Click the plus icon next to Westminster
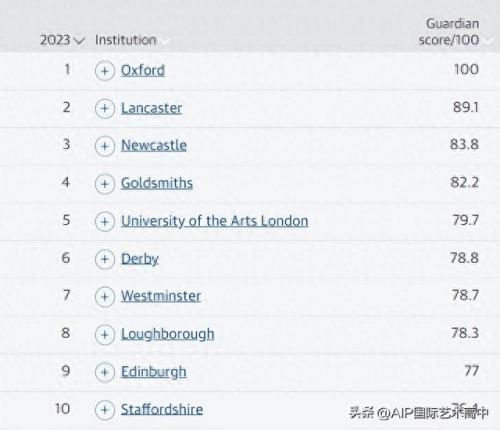500x430 pixels. (x=105, y=297)
